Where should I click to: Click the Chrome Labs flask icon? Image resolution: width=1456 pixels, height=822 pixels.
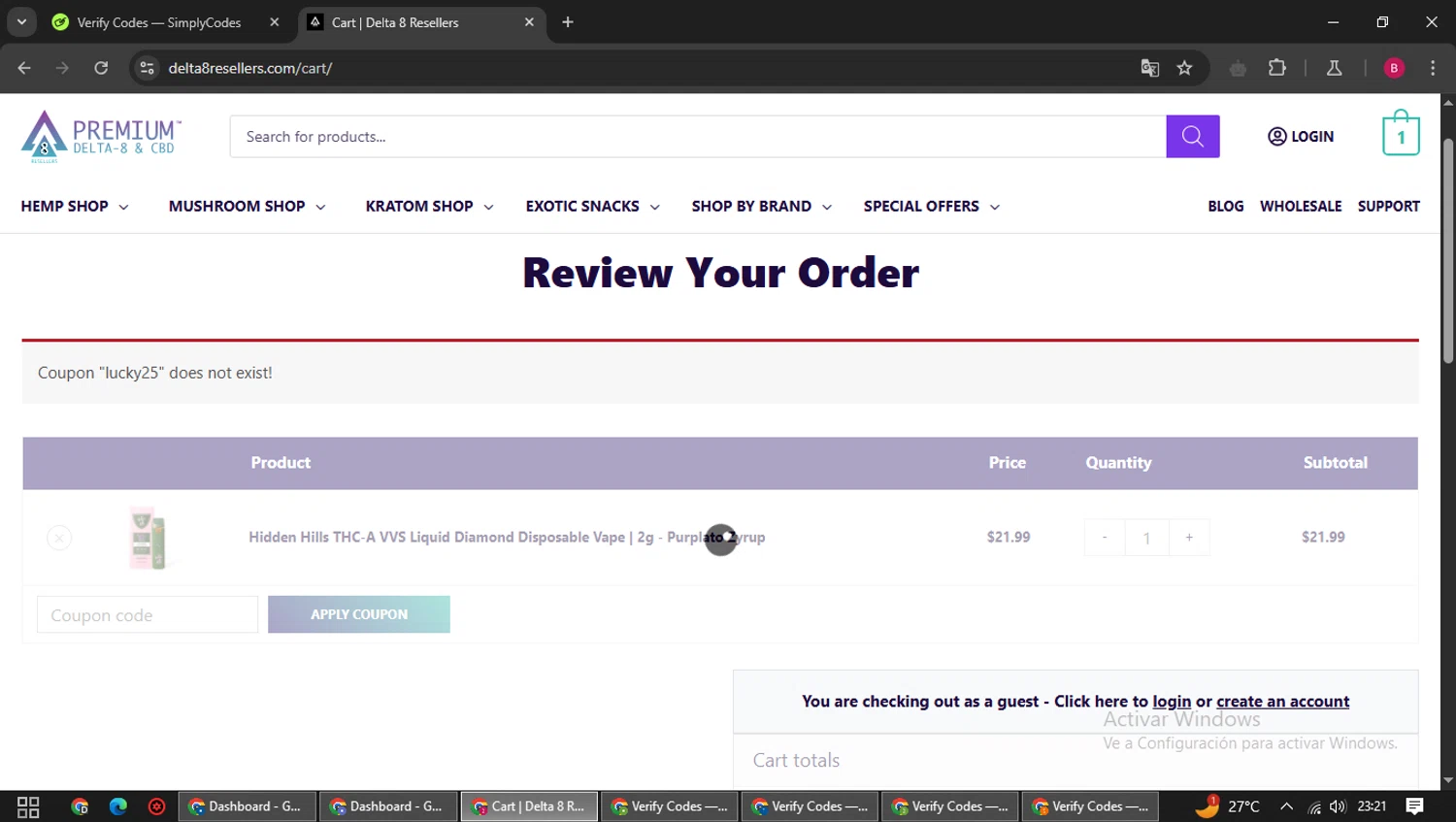[x=1335, y=68]
